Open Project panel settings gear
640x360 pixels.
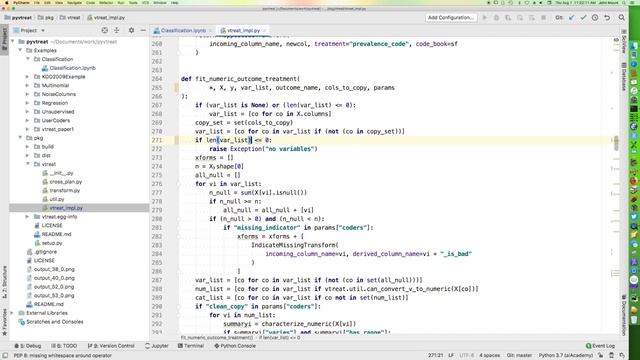131,30
